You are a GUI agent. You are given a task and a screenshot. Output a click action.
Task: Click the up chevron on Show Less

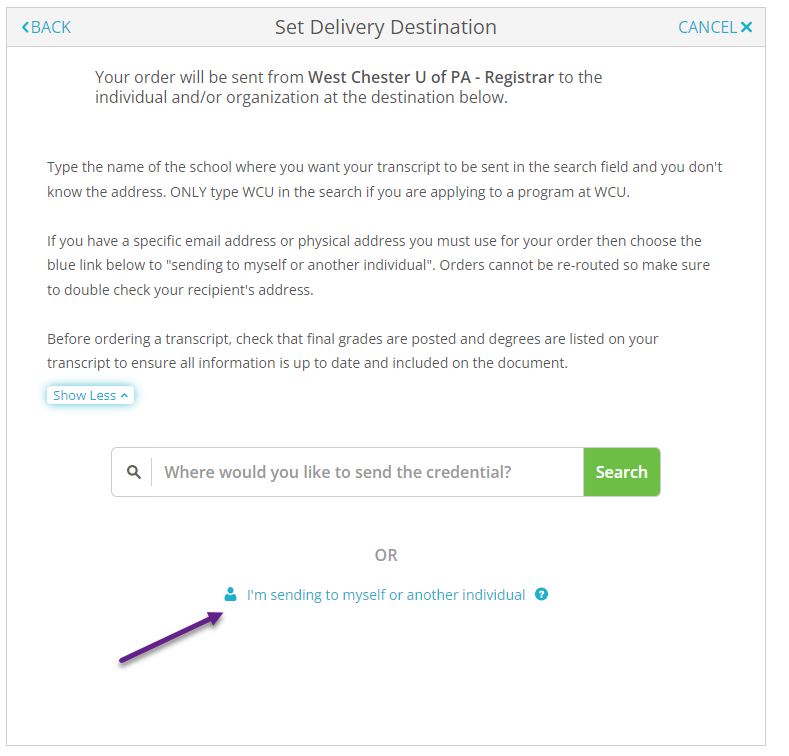pyautogui.click(x=124, y=395)
